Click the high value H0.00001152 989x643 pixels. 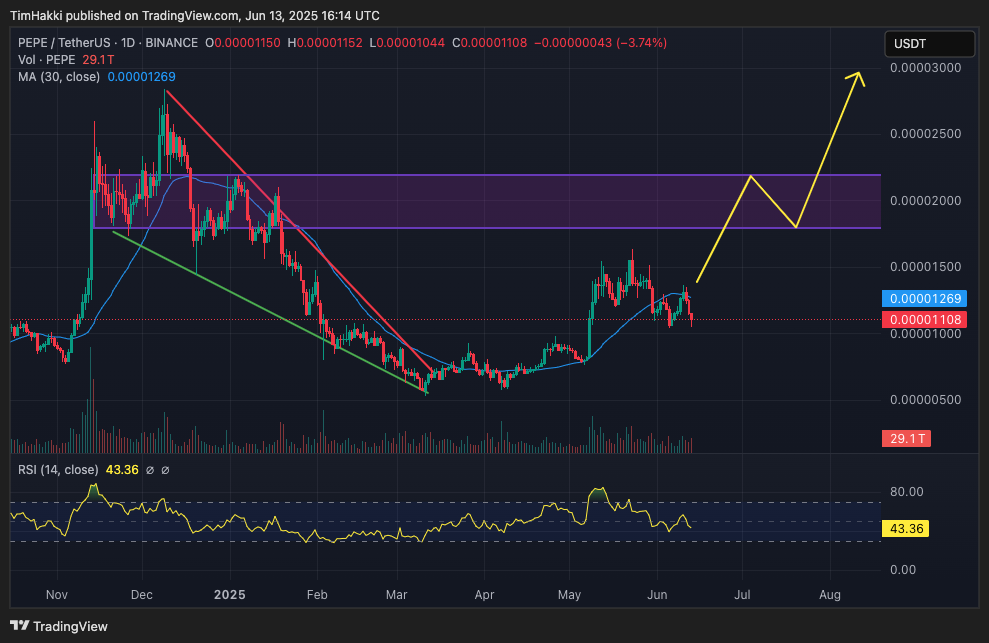pyautogui.click(x=325, y=43)
